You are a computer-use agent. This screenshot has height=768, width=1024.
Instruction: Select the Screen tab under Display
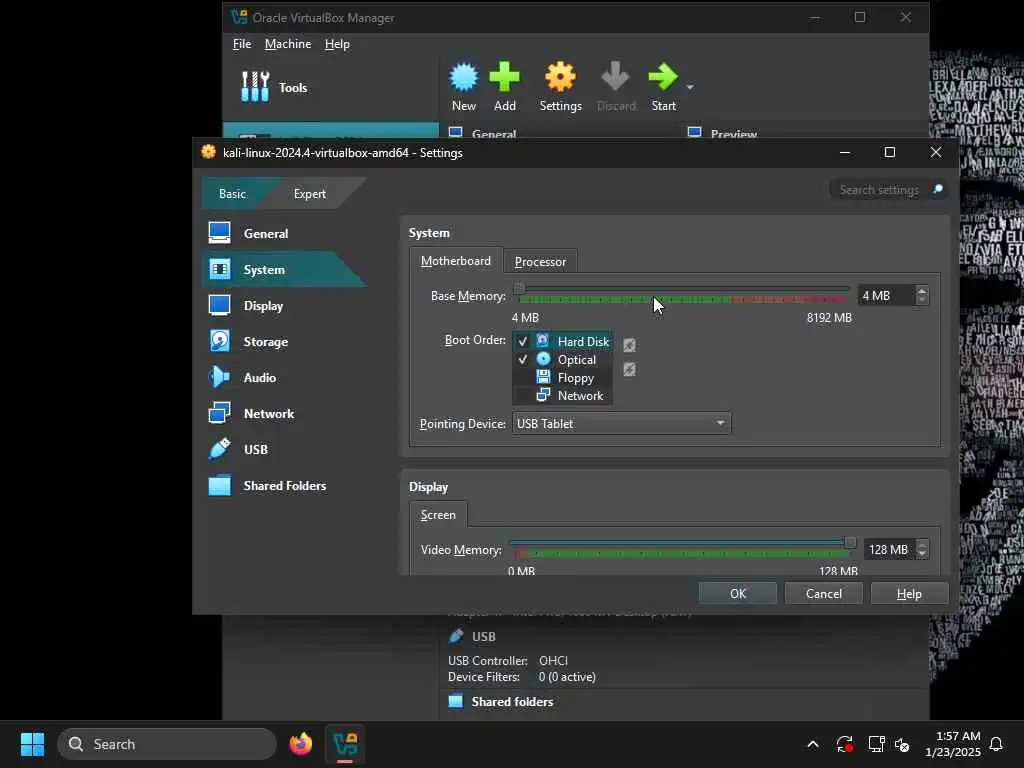pos(438,515)
